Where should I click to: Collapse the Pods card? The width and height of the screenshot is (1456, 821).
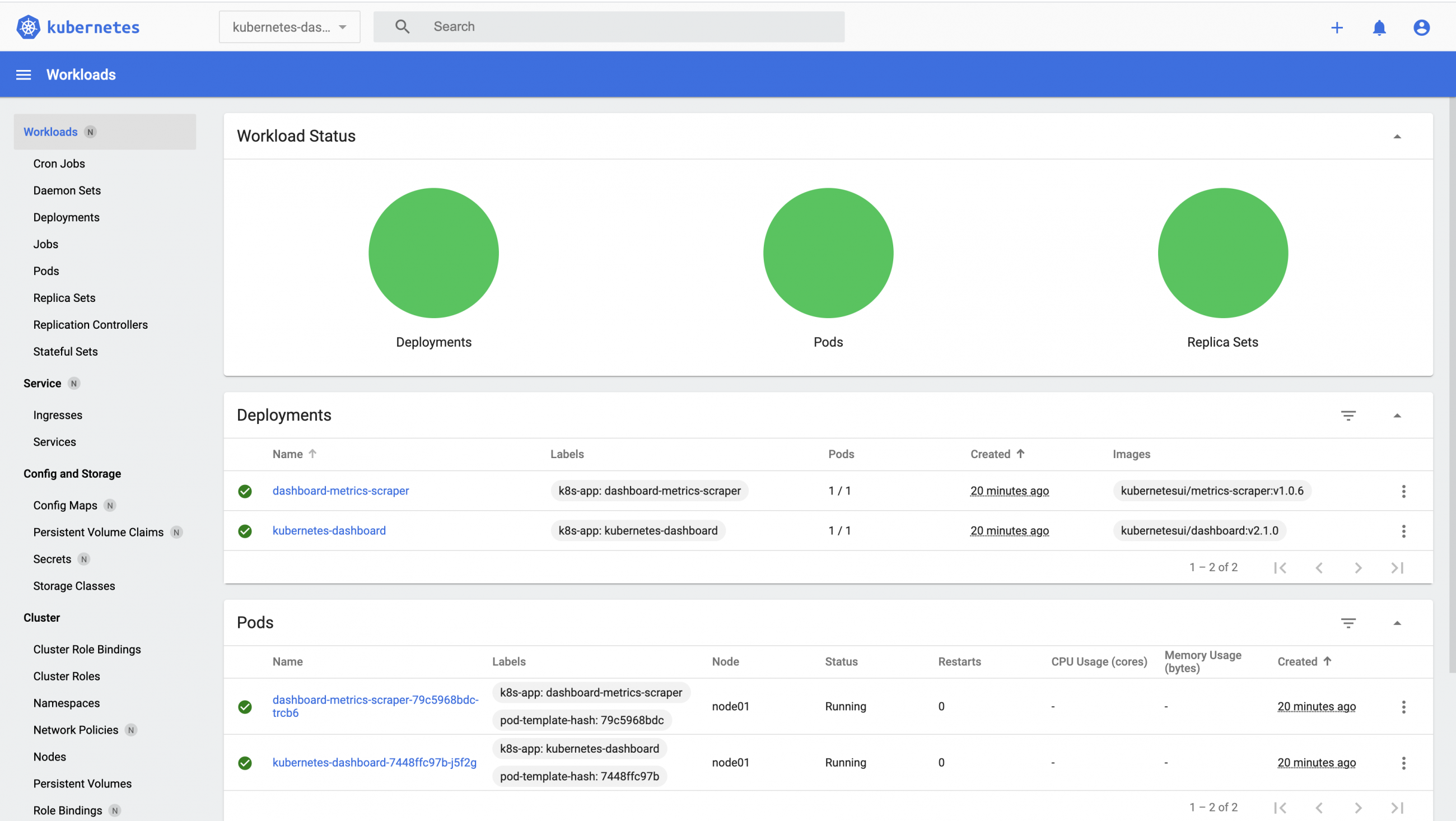coord(1397,623)
